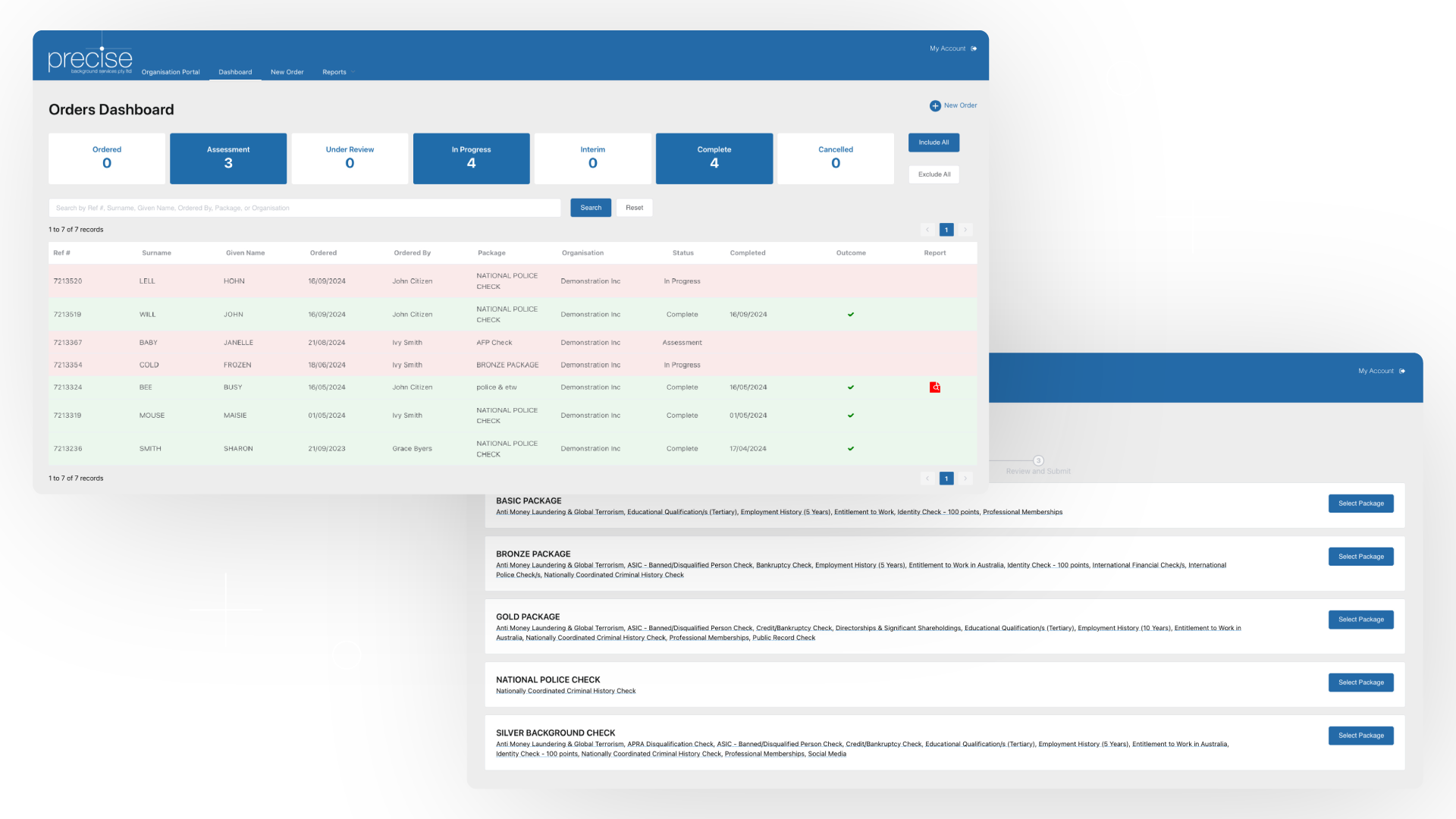
Task: Toggle the In Progress status filter tile
Action: click(471, 158)
